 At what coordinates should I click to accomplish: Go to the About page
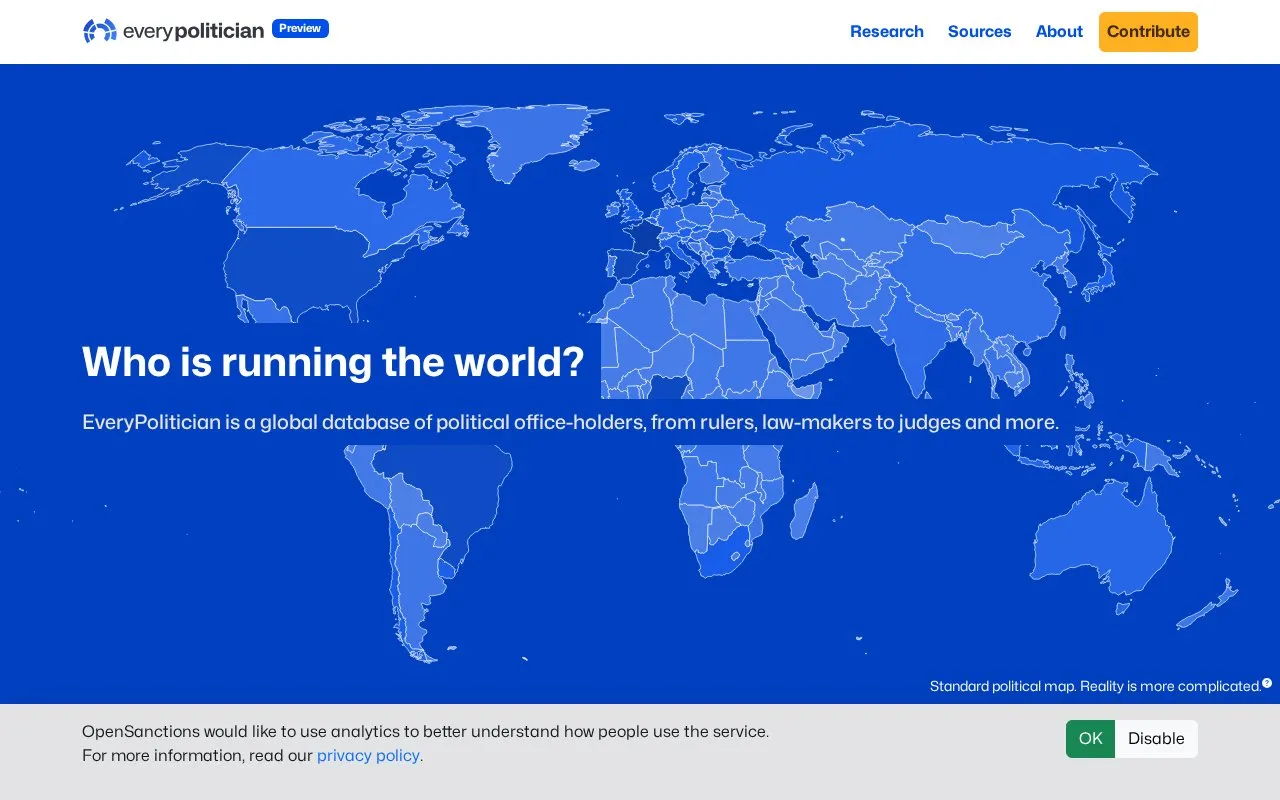(x=1059, y=31)
